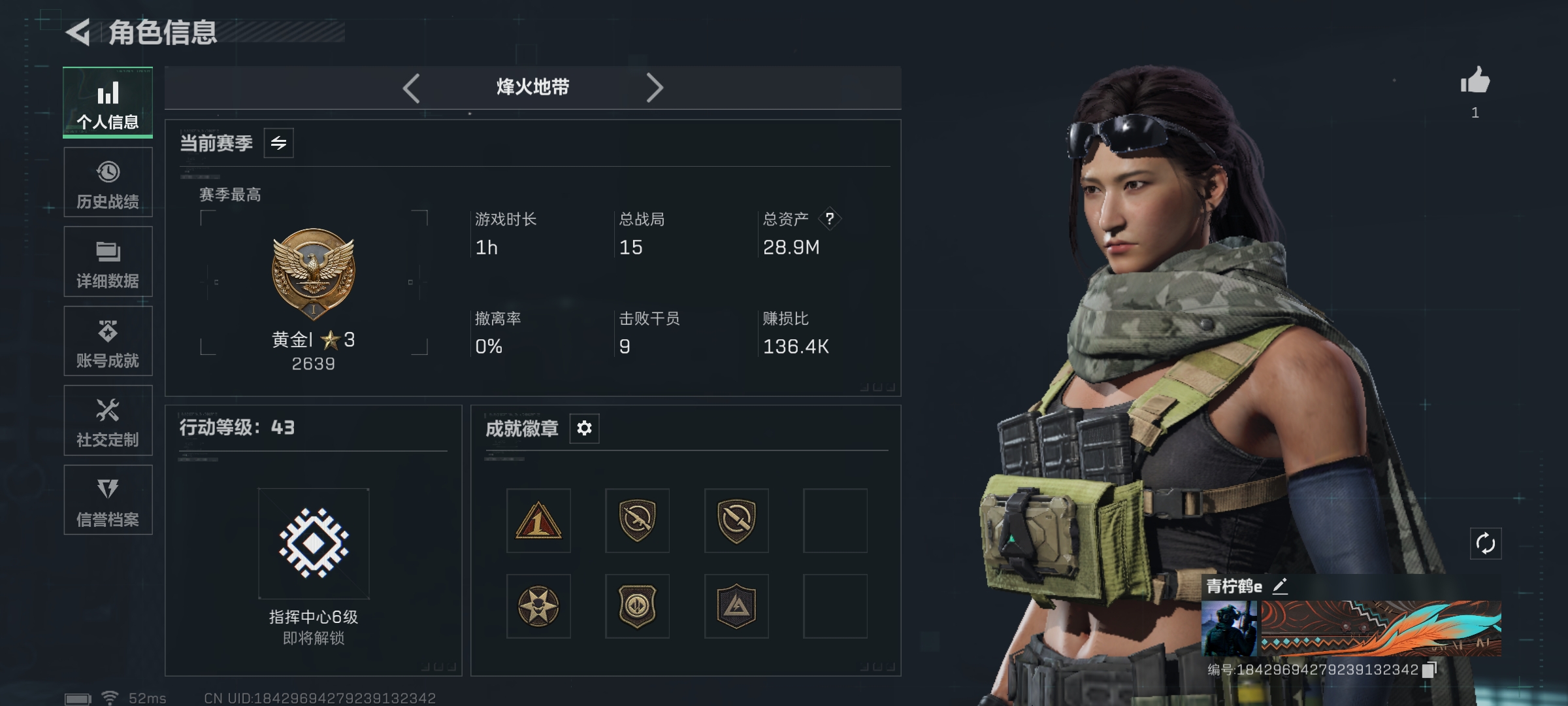Open 成就徽章 gear settings
Viewport: 1568px width, 706px height.
tap(584, 428)
